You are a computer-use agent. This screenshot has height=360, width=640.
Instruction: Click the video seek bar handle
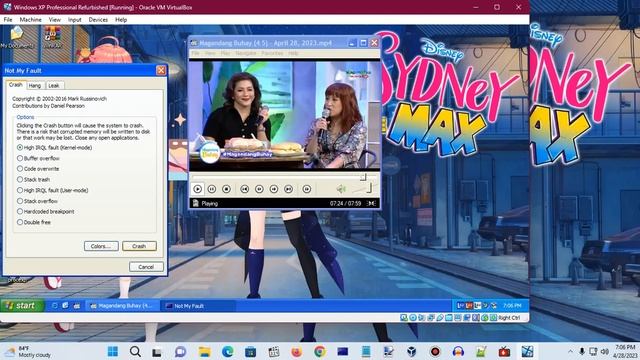tap(363, 177)
